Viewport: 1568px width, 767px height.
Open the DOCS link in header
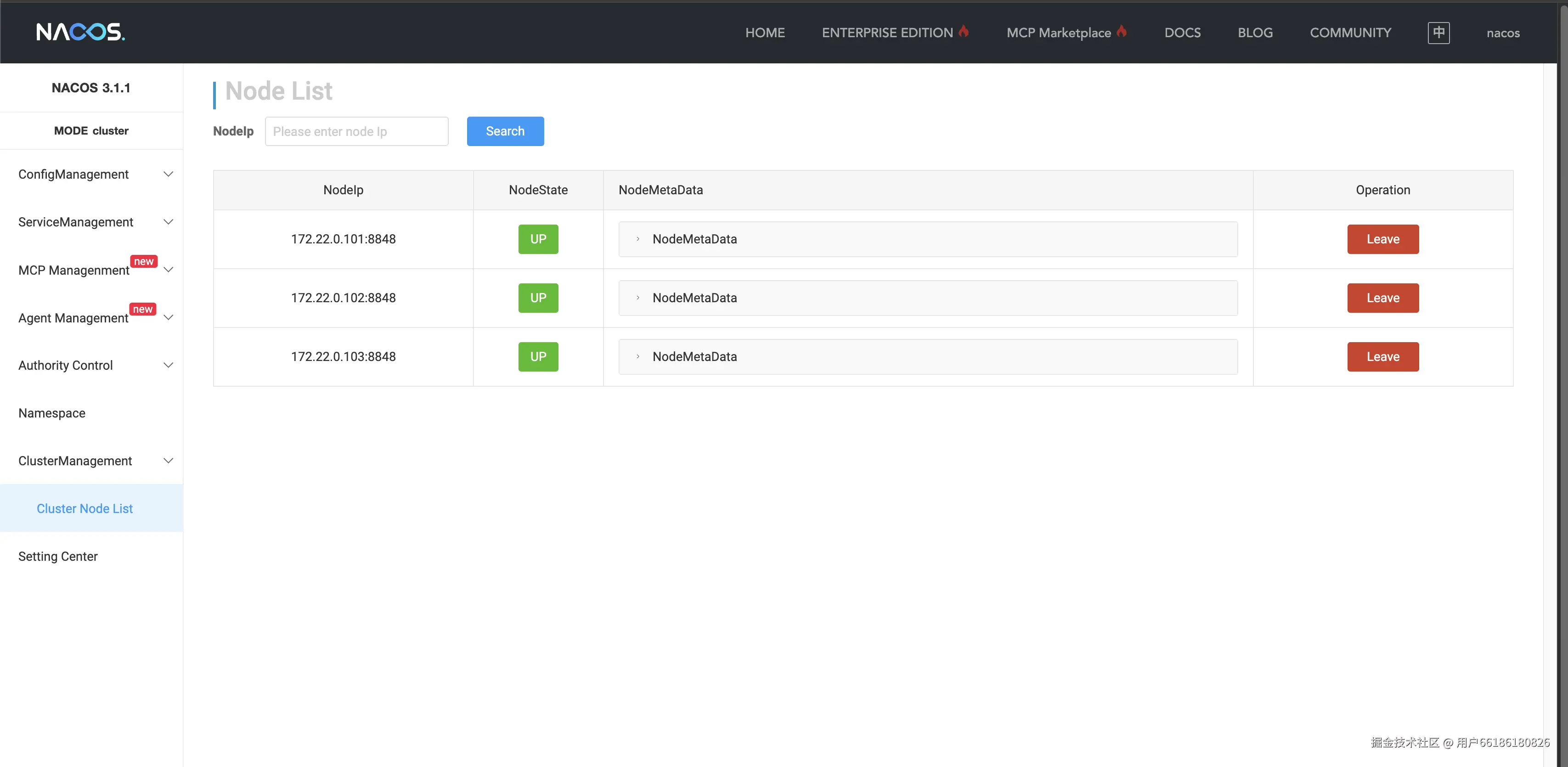[1182, 33]
